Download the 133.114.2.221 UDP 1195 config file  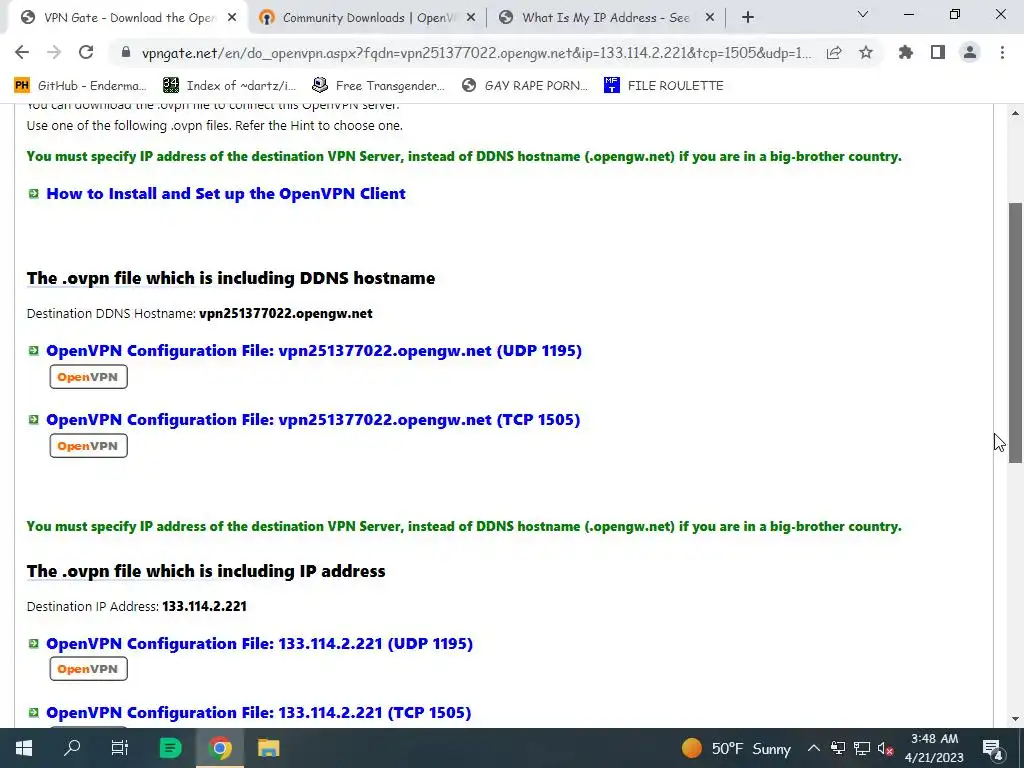[260, 643]
